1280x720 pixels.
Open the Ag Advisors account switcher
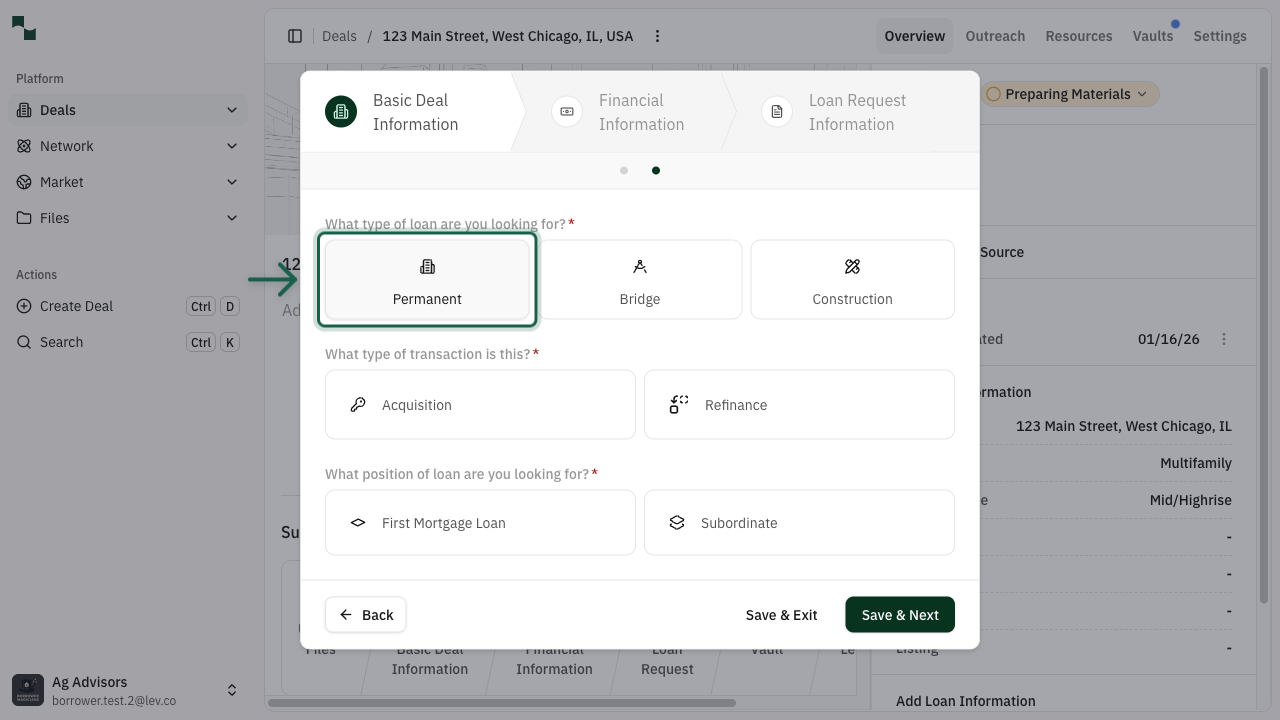[x=232, y=689]
